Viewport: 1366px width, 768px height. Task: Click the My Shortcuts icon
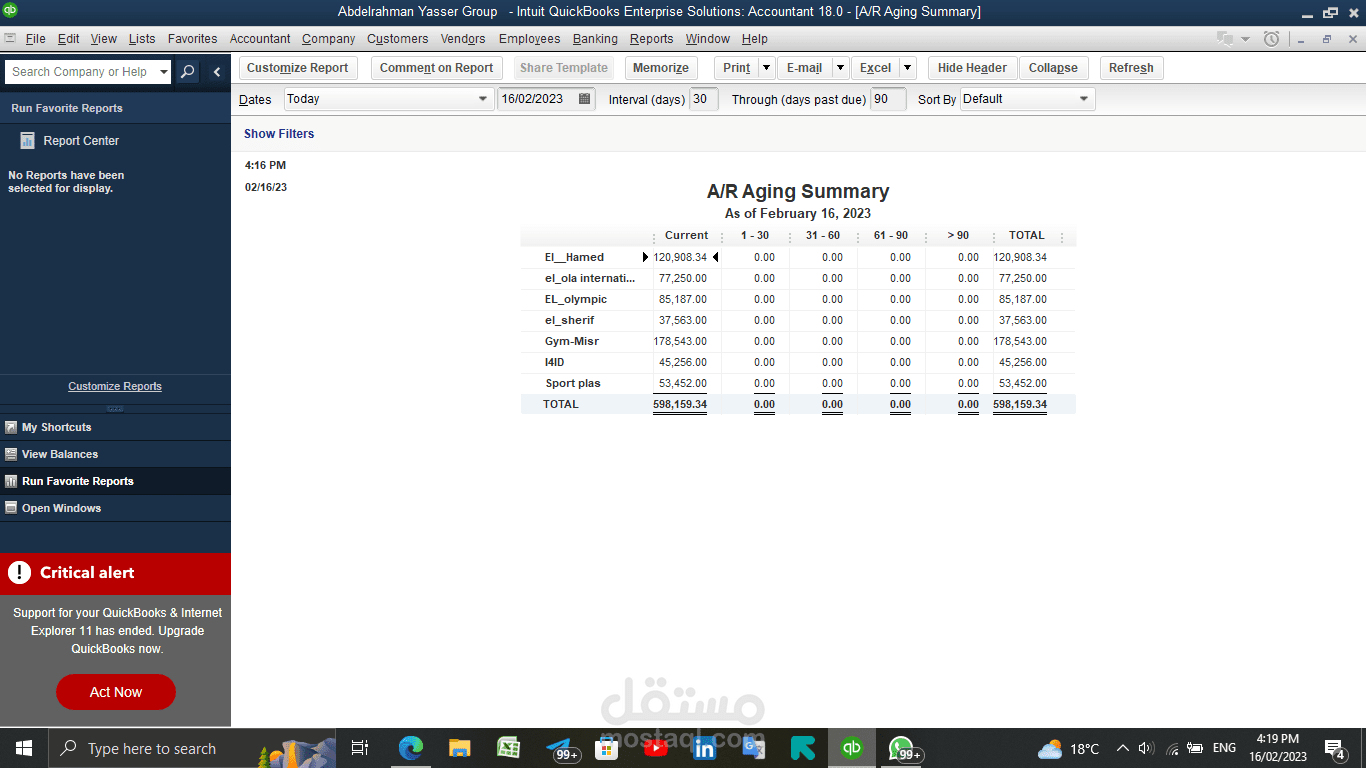[x=11, y=427]
